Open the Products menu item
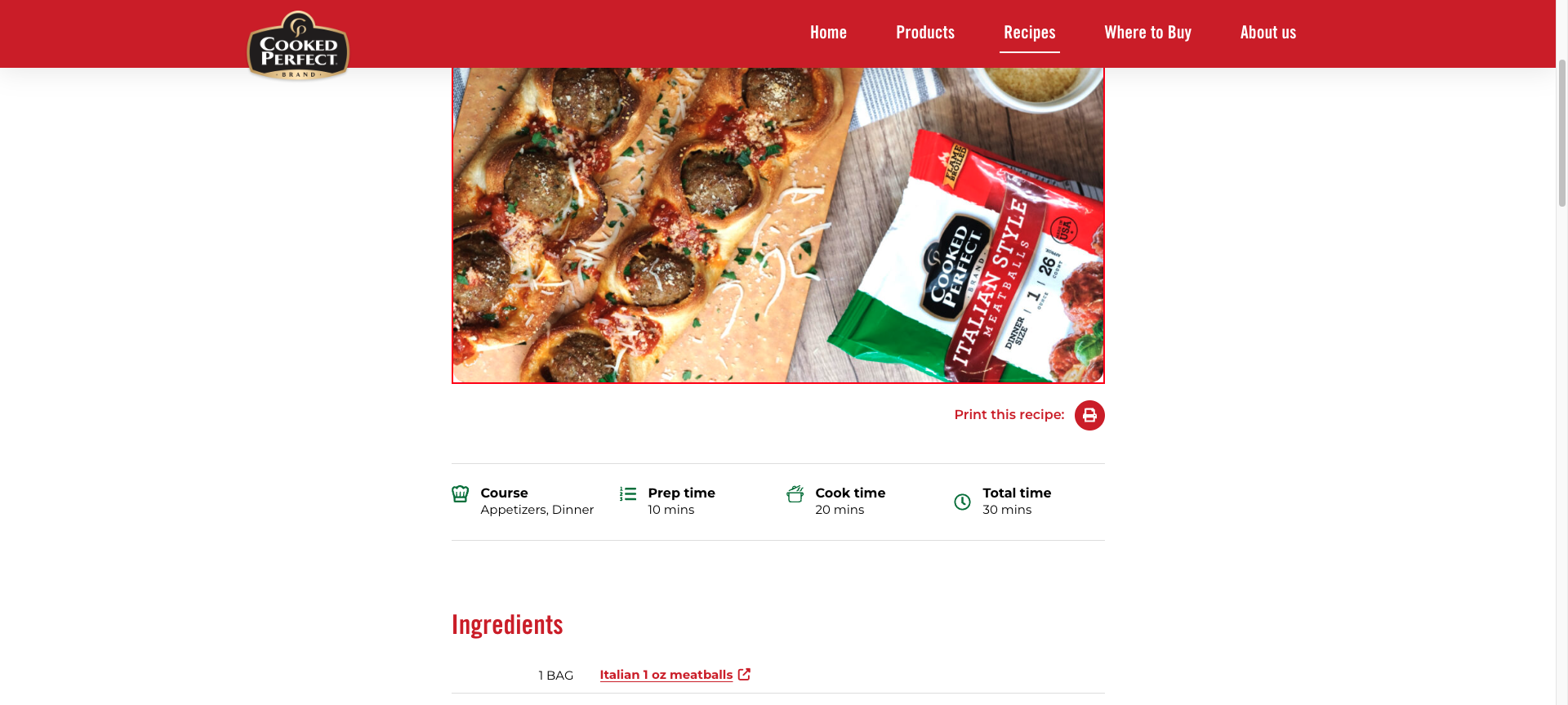Image resolution: width=1568 pixels, height=705 pixels. 925,33
